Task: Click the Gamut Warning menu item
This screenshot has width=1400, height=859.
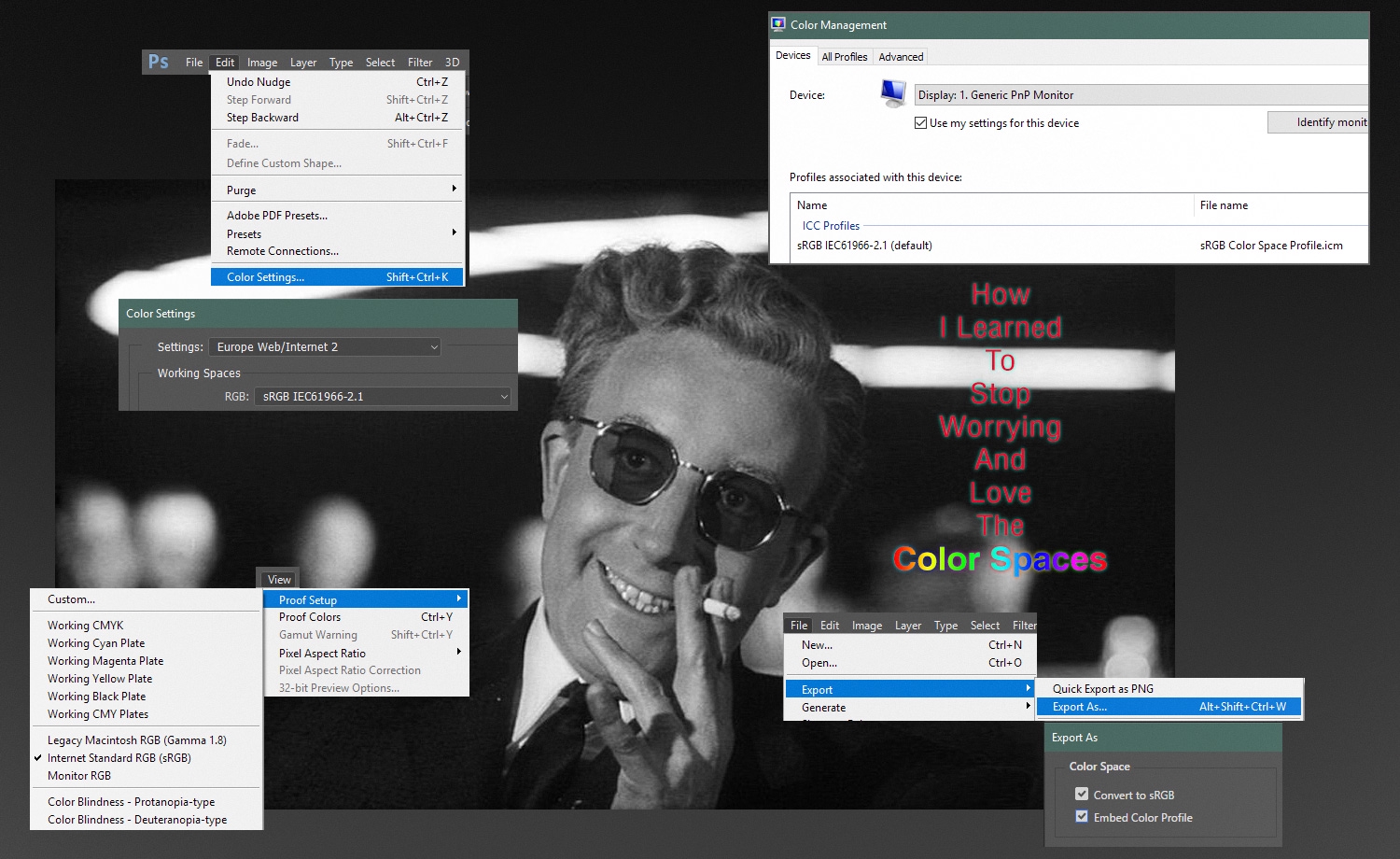Action: click(x=366, y=635)
